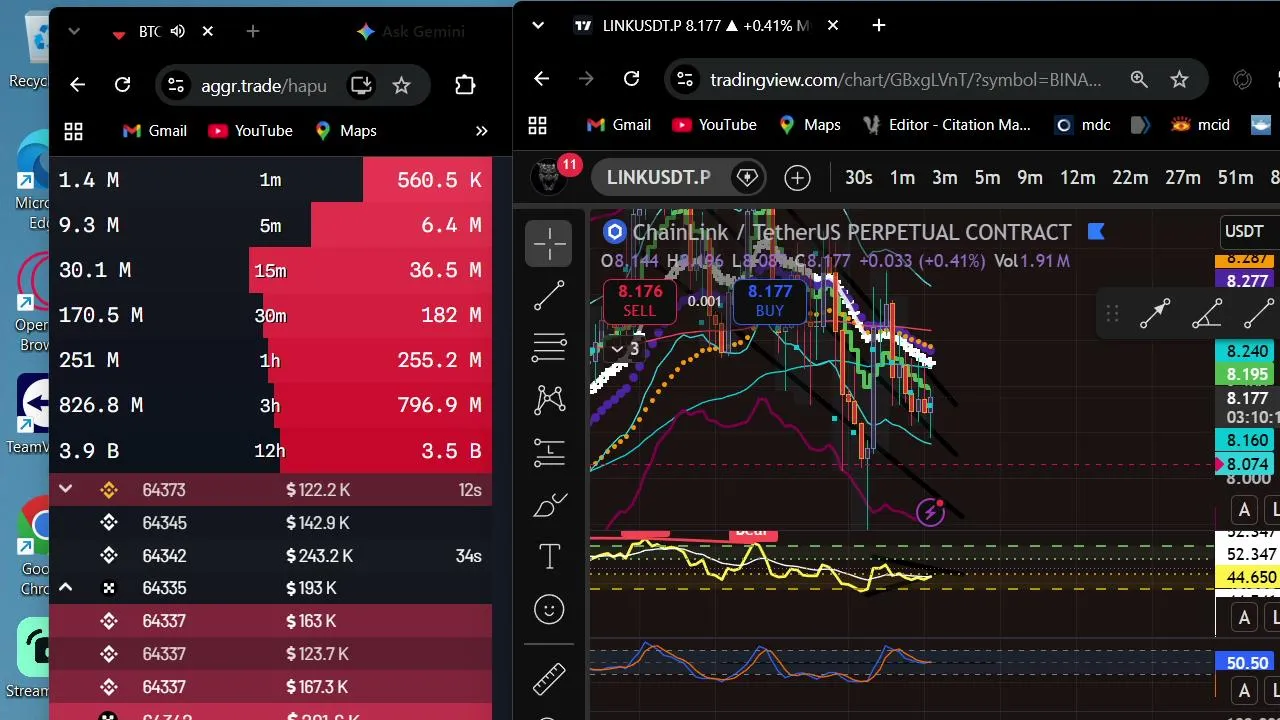Open the Fibonacci retracement tools
Image resolution: width=1280 pixels, height=720 pixels.
point(549,347)
